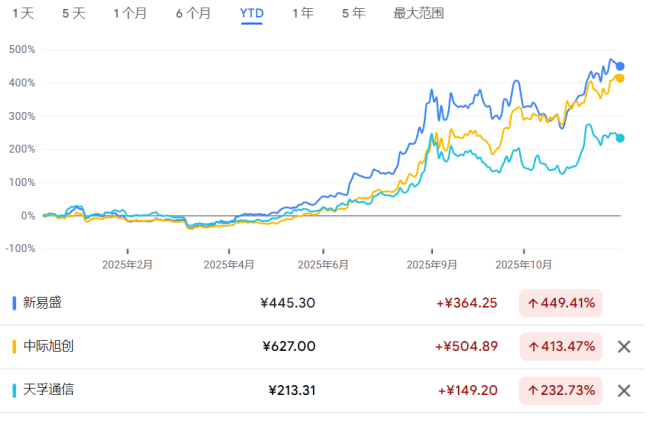Click the cyan color marker beside 天孚通信
656x421 pixels.
[x=13, y=390]
